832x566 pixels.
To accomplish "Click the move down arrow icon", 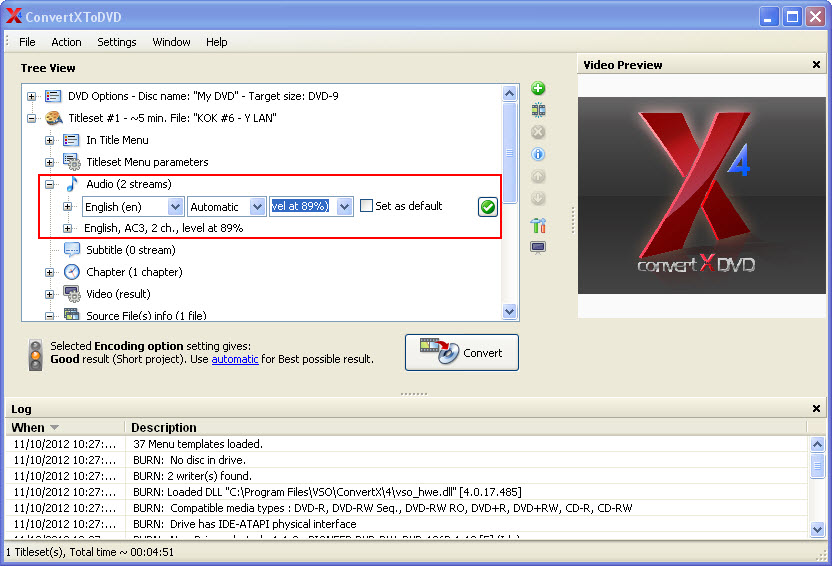I will point(538,198).
